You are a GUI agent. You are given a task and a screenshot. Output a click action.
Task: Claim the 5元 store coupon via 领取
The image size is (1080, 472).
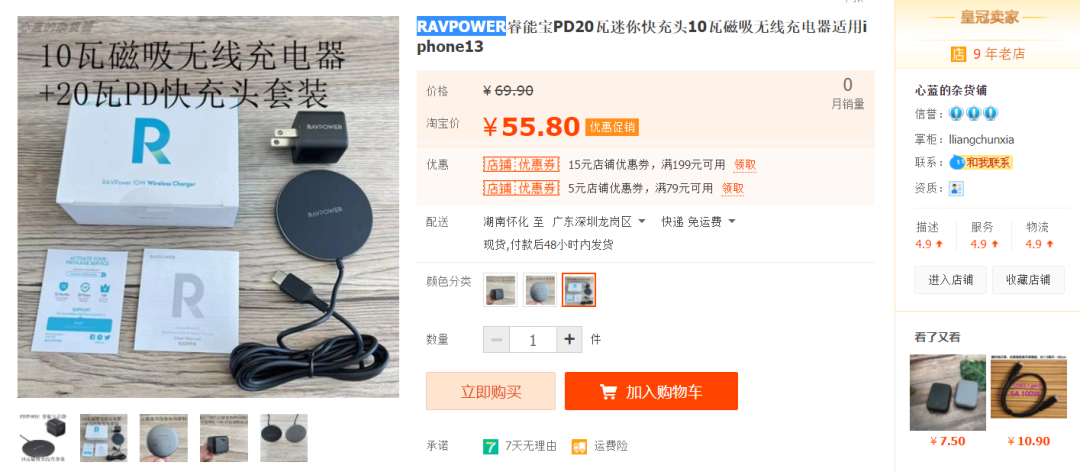coord(732,188)
